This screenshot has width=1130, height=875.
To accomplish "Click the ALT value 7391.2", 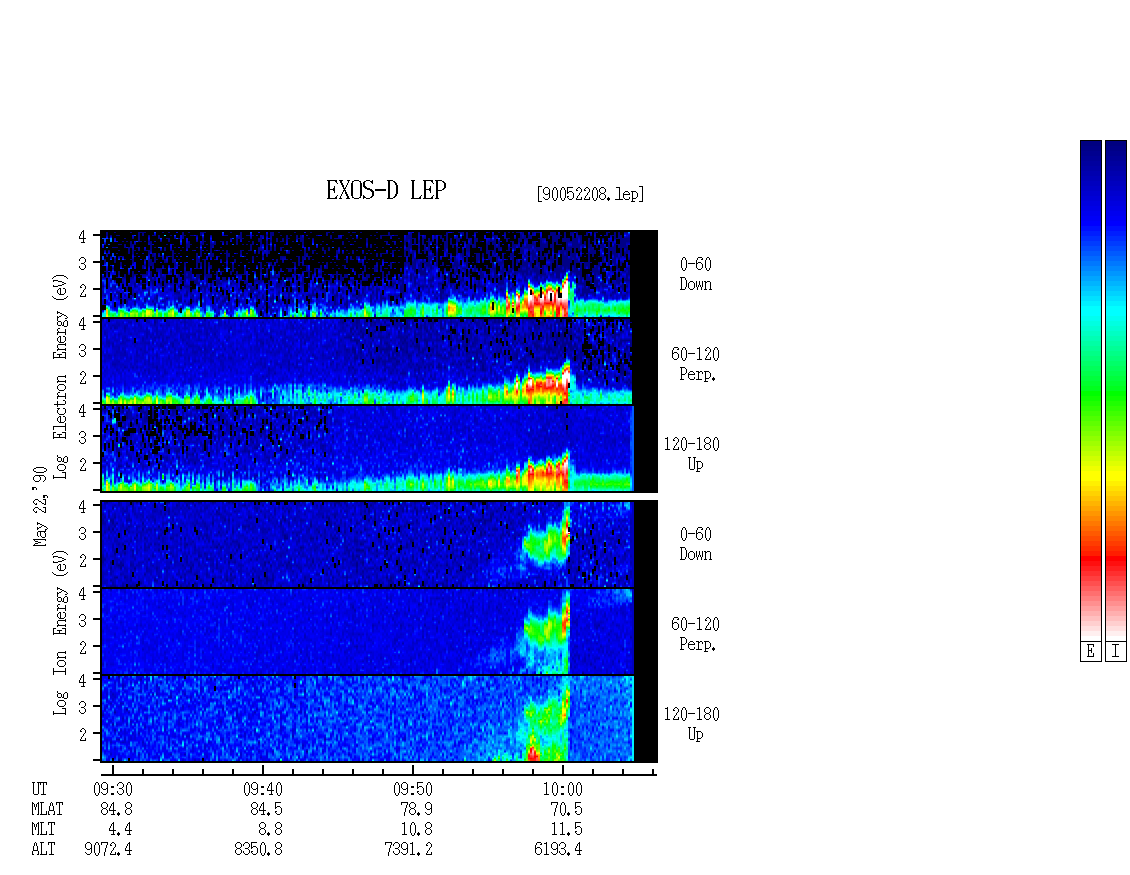I will (409, 850).
